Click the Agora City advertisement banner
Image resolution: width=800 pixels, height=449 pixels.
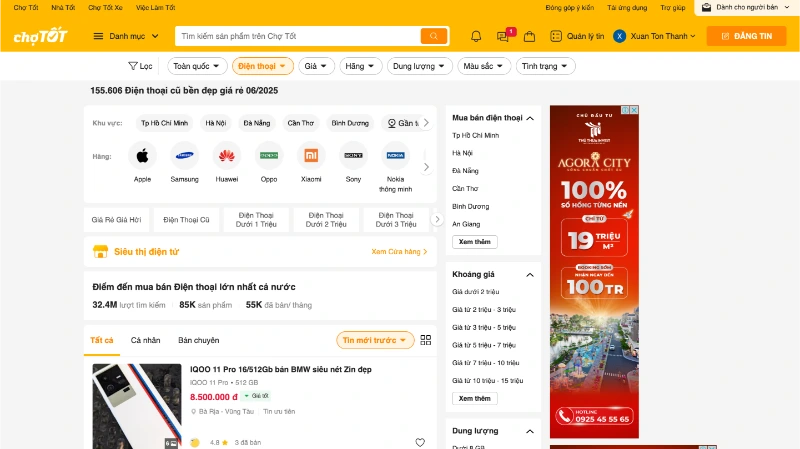click(594, 272)
